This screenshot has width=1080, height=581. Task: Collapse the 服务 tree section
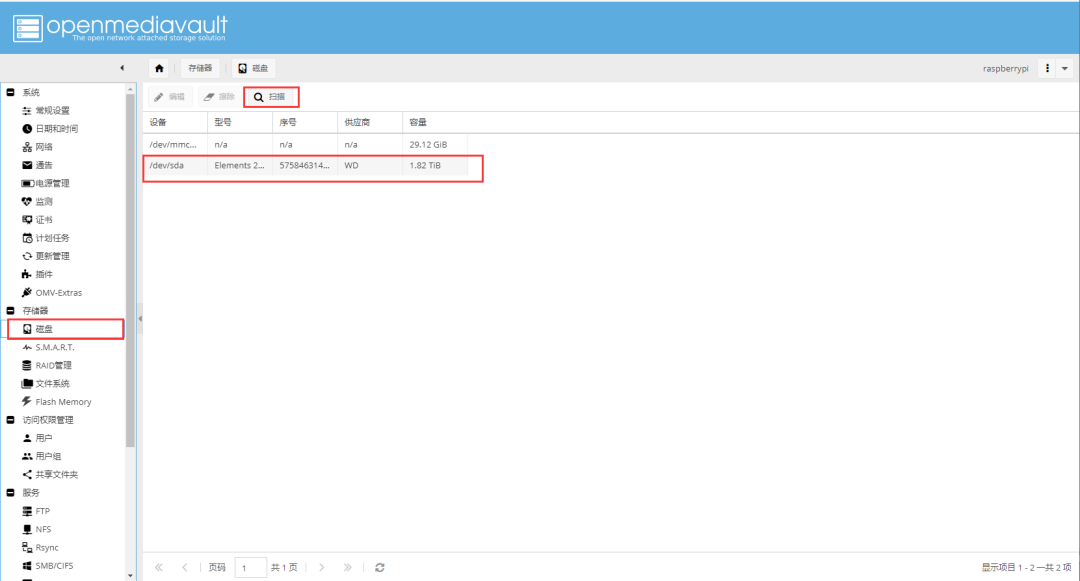coord(10,493)
